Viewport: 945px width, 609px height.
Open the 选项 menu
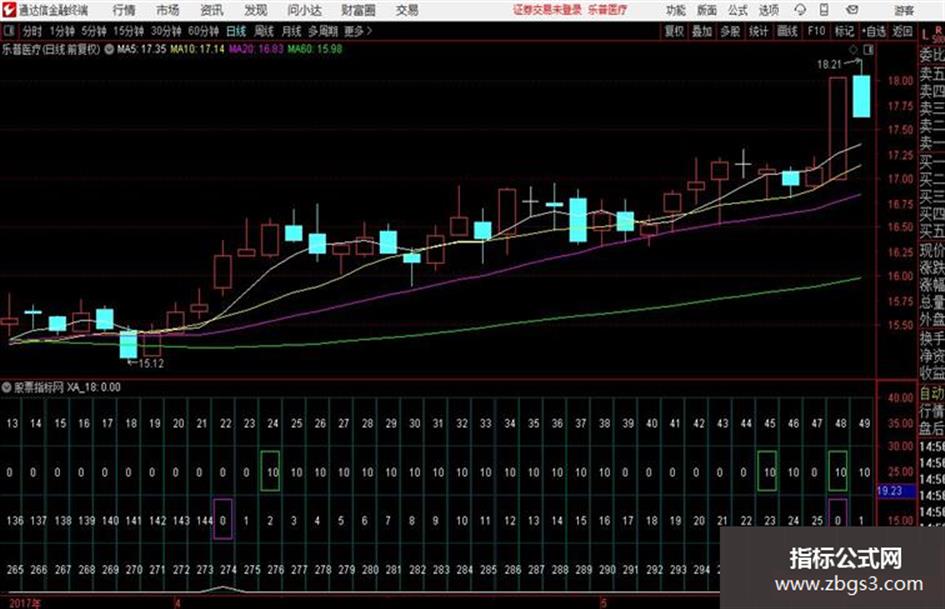[x=768, y=10]
